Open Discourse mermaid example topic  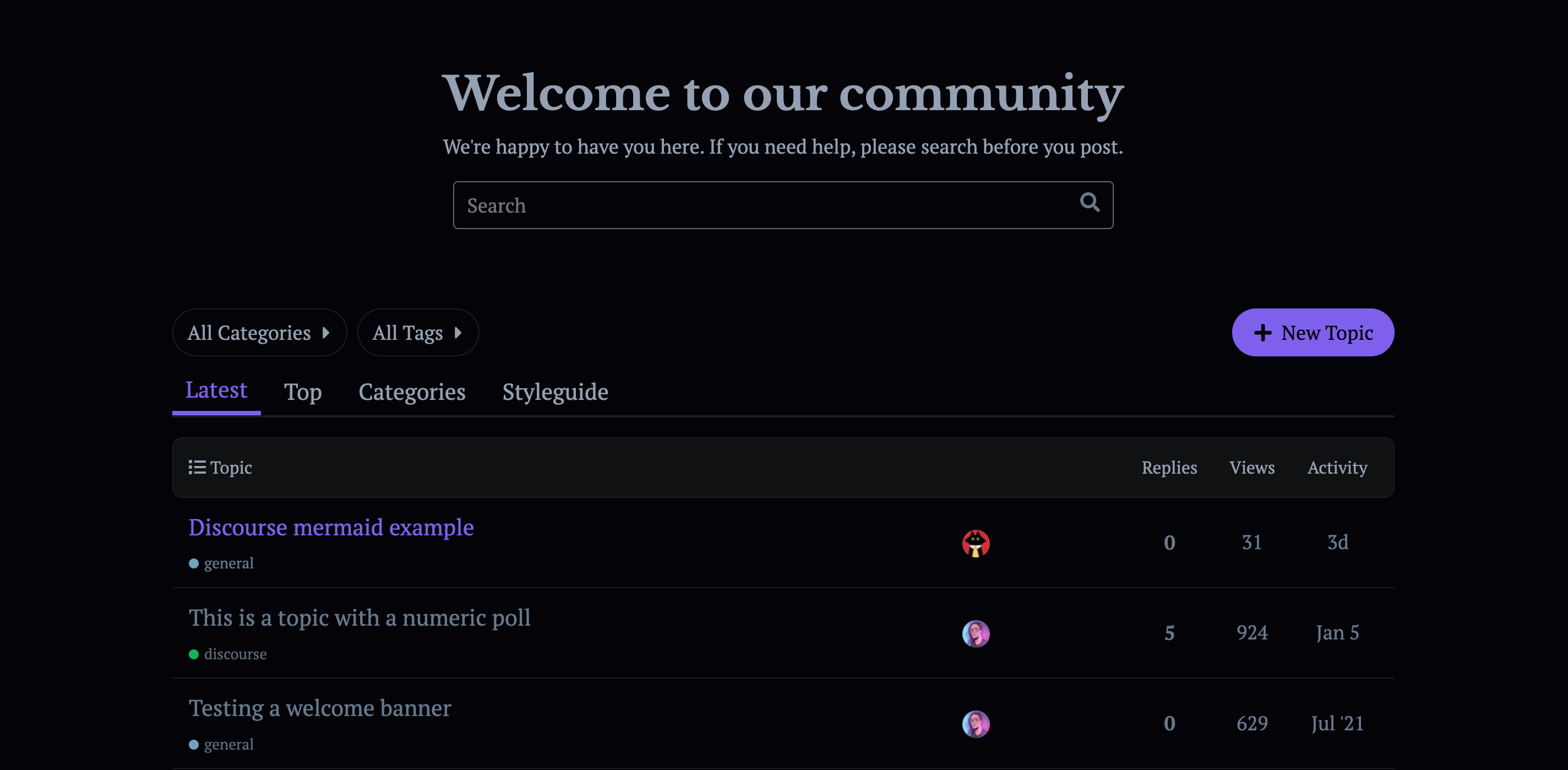pyautogui.click(x=331, y=528)
